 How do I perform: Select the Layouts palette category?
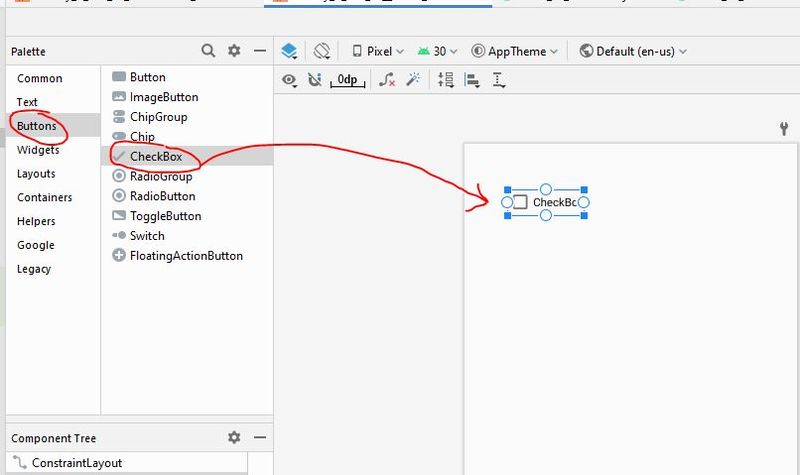pyautogui.click(x=36, y=174)
